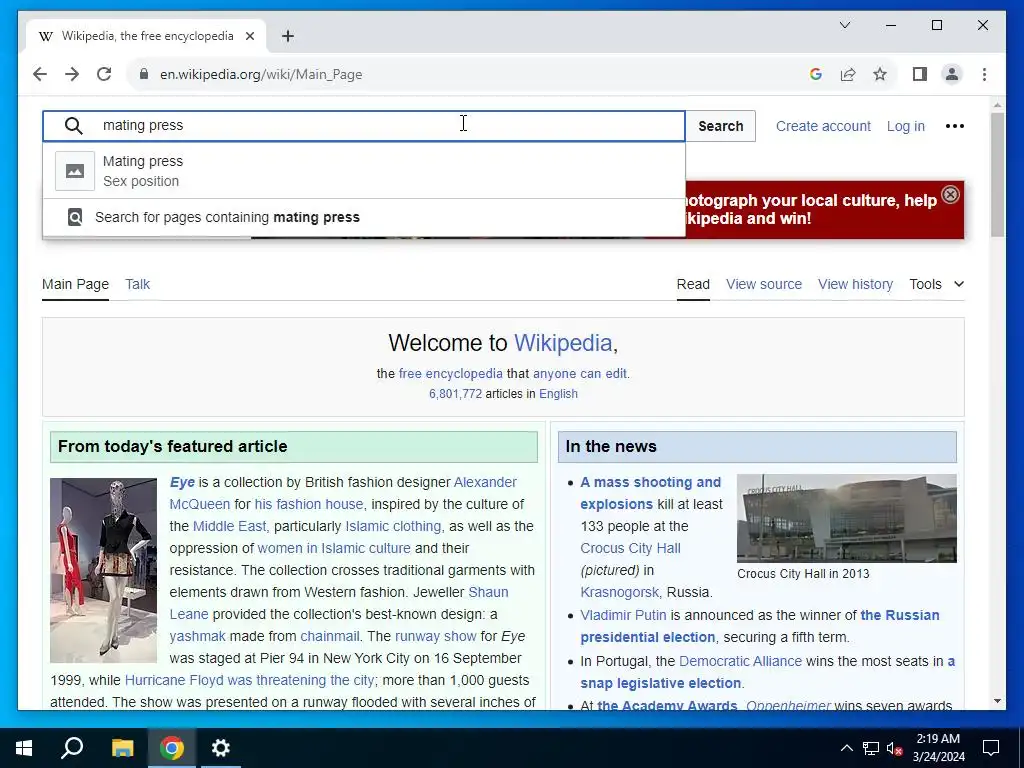
Task: Open a new browser tab
Action: click(287, 36)
